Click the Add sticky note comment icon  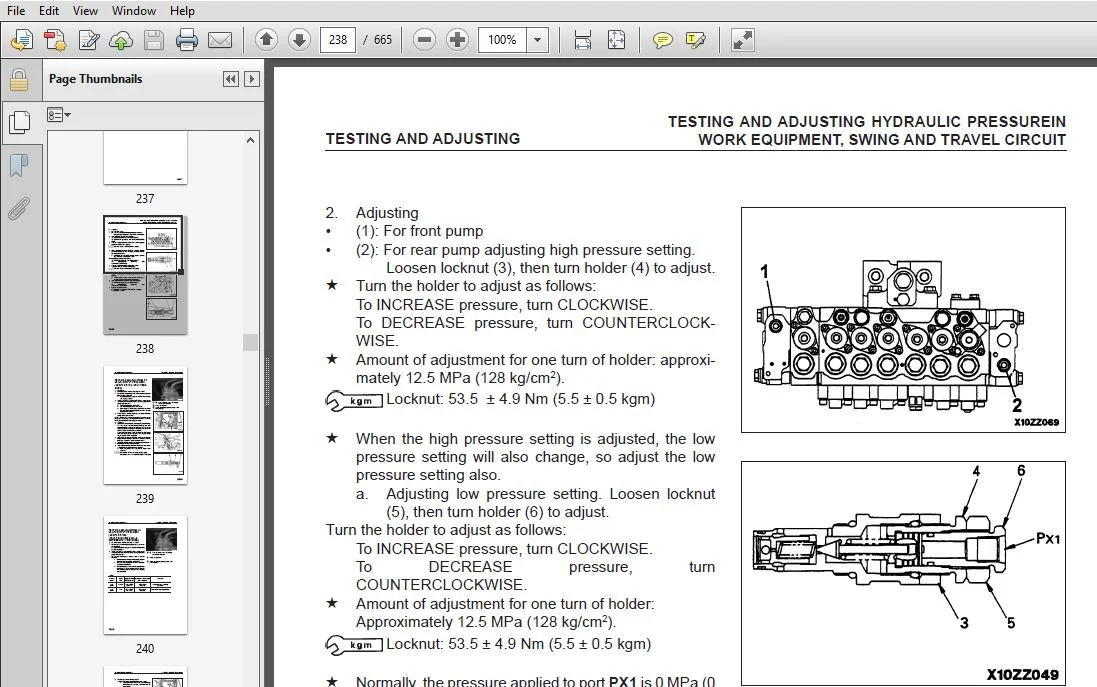662,40
